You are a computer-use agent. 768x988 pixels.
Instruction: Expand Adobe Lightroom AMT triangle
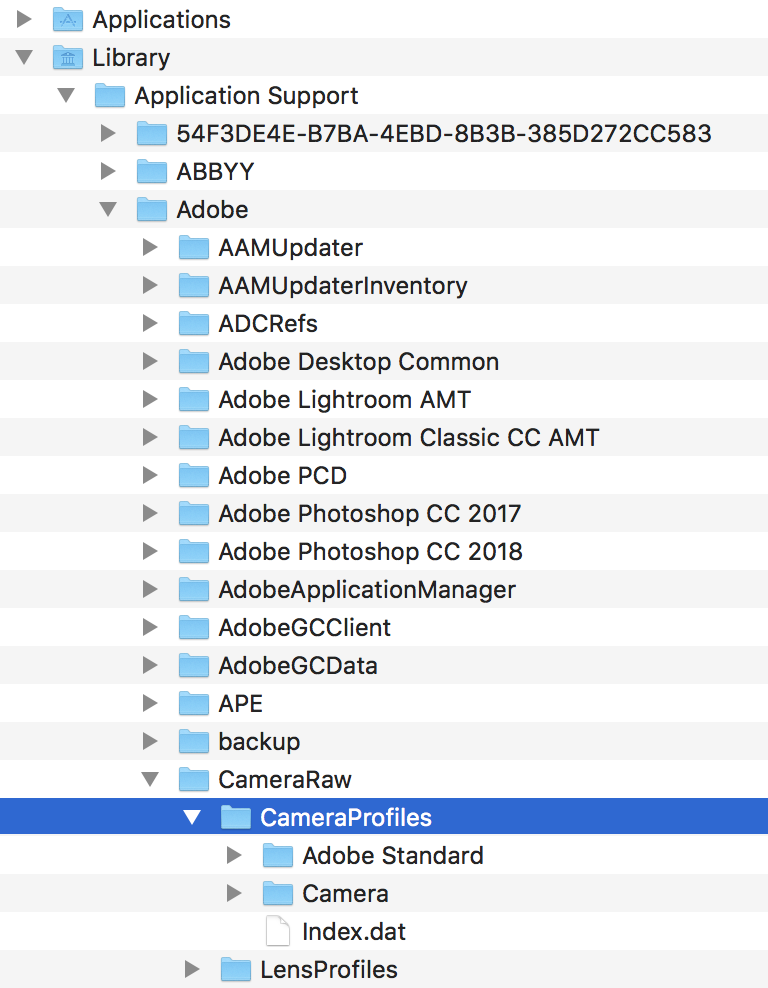pos(150,399)
